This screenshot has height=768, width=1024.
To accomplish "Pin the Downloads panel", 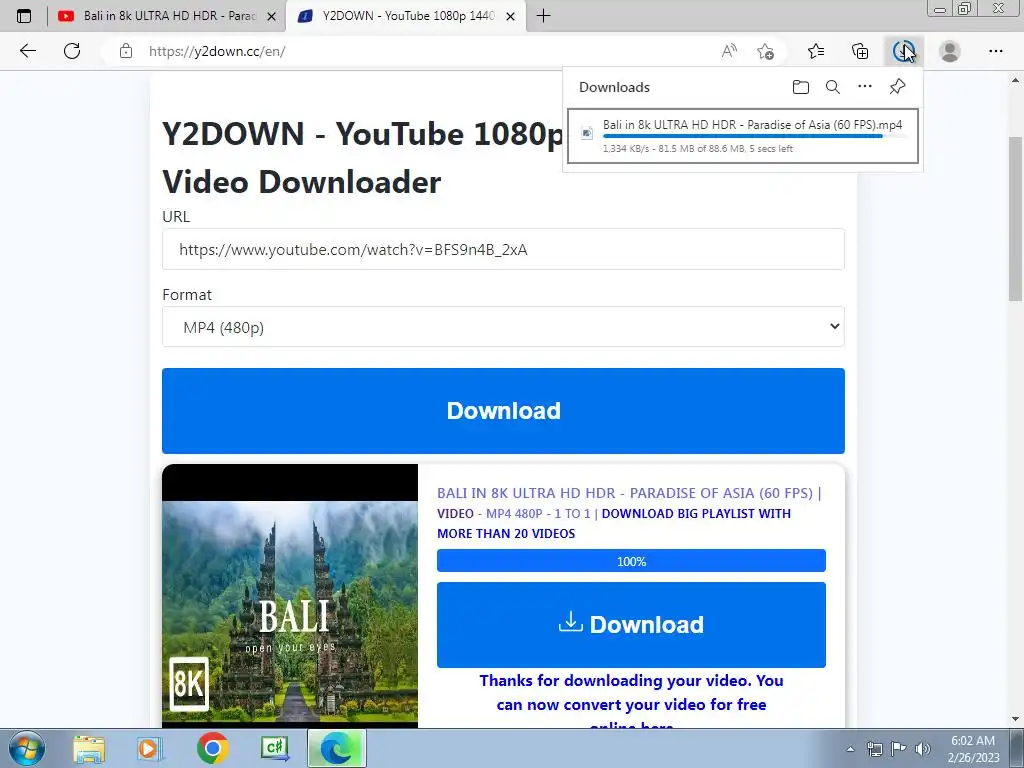I will [897, 86].
